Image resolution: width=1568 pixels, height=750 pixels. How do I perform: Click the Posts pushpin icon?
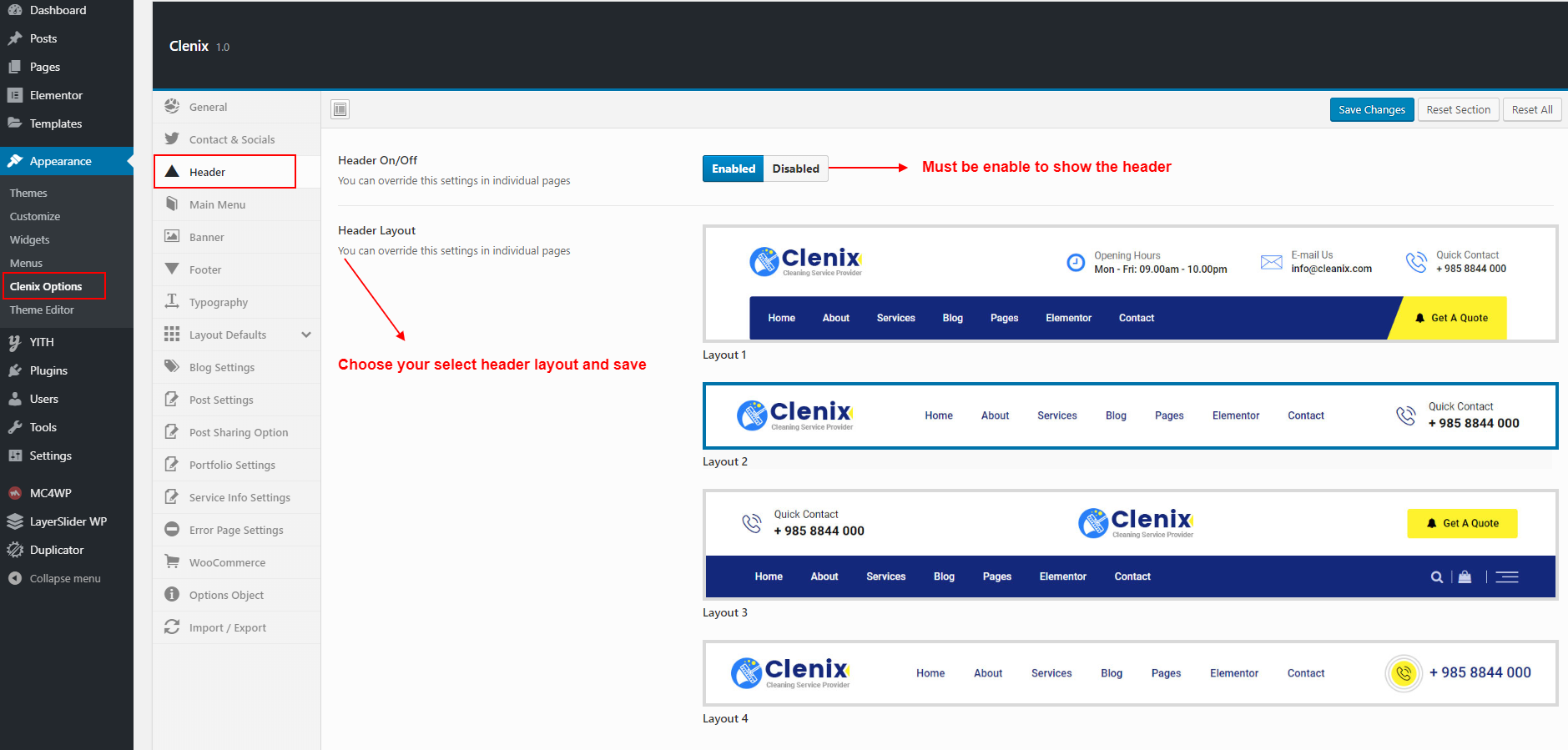click(15, 38)
